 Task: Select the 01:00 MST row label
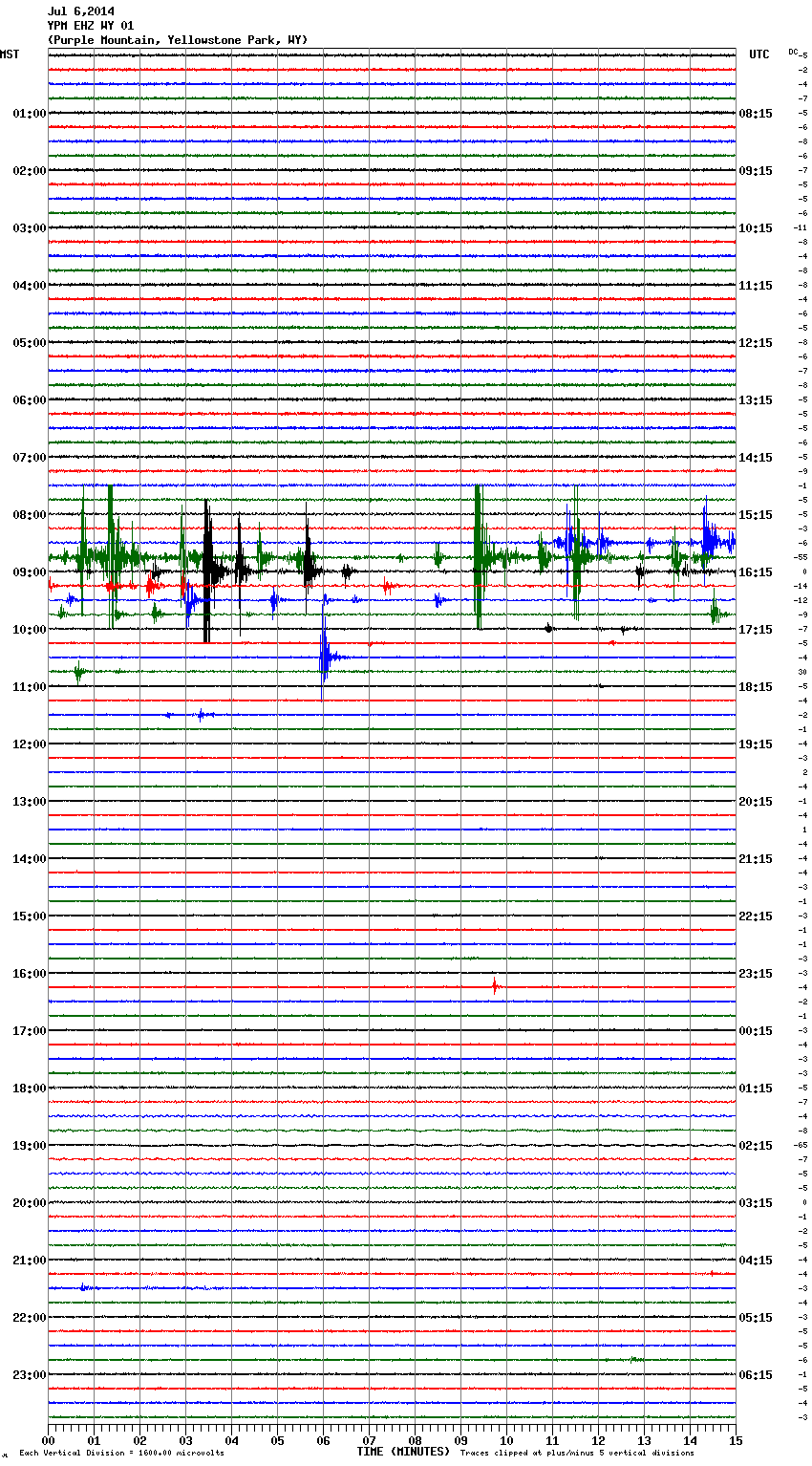[x=30, y=114]
